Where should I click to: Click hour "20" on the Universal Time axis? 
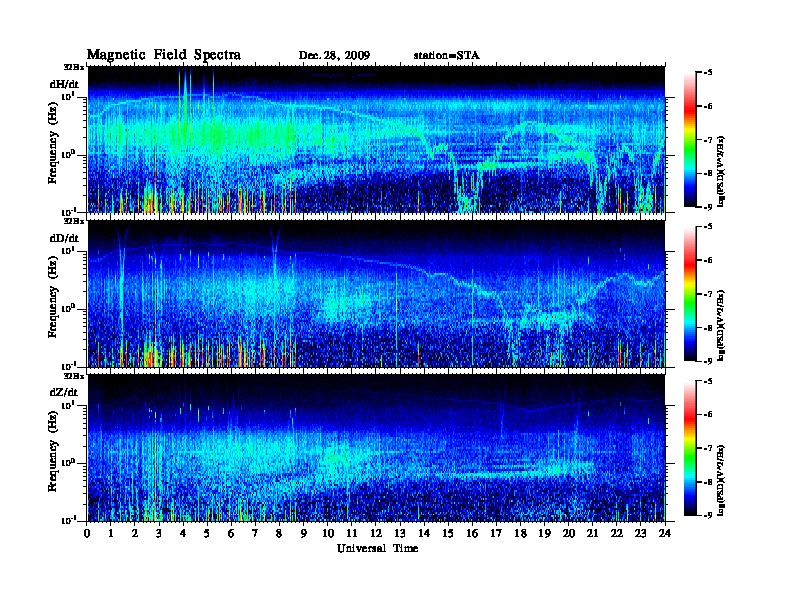tap(568, 533)
